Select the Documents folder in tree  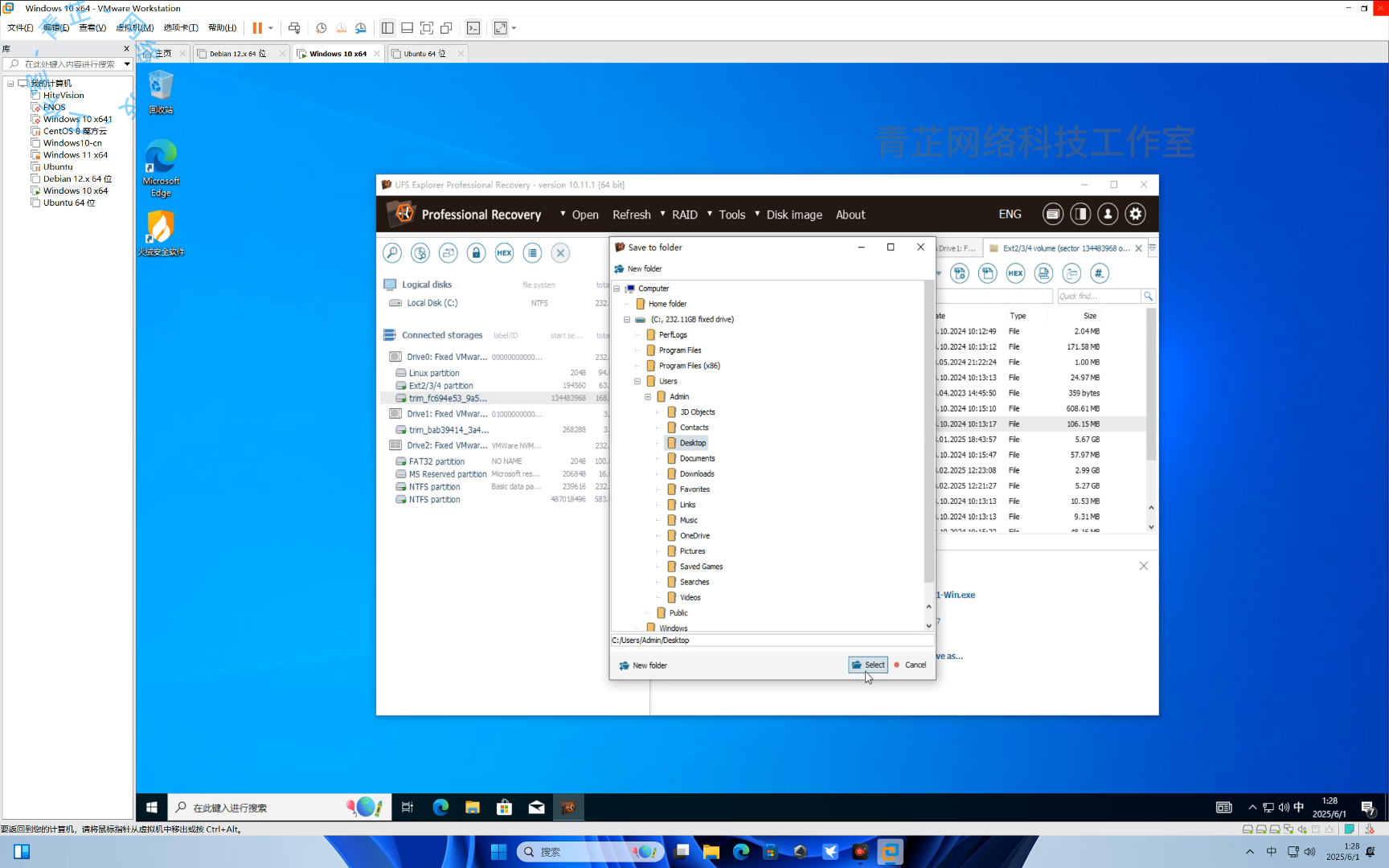[697, 459]
